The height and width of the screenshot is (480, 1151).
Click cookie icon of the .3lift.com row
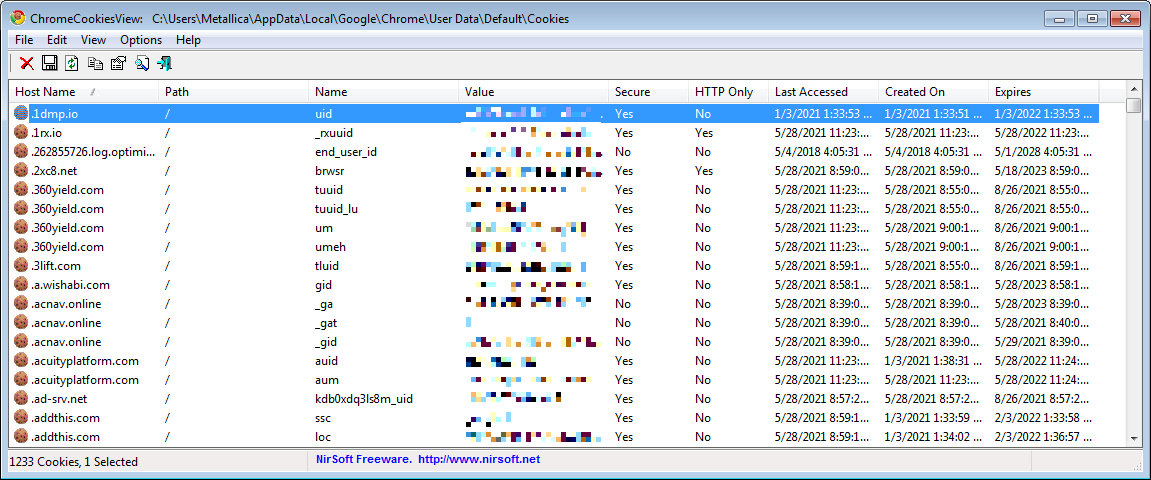[21, 266]
